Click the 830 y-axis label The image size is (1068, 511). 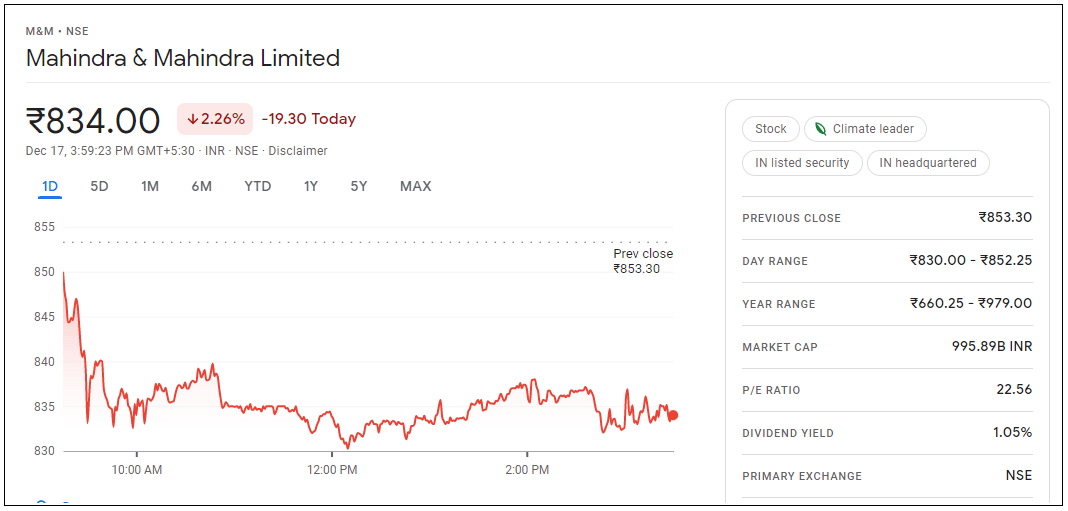(x=44, y=451)
